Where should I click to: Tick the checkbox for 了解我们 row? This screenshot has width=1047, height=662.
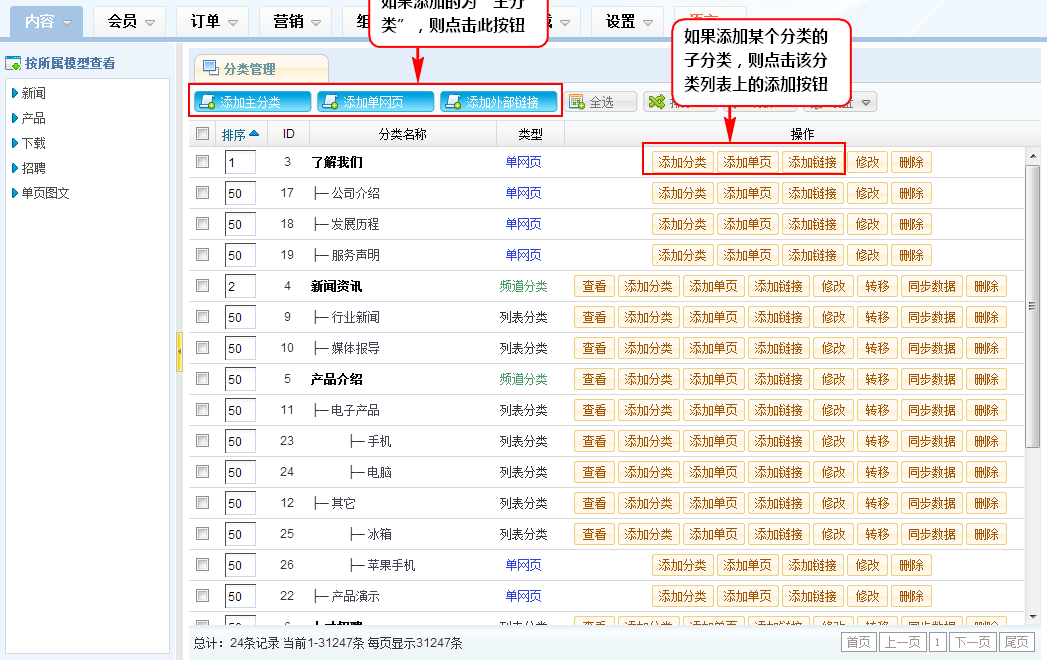(x=203, y=161)
